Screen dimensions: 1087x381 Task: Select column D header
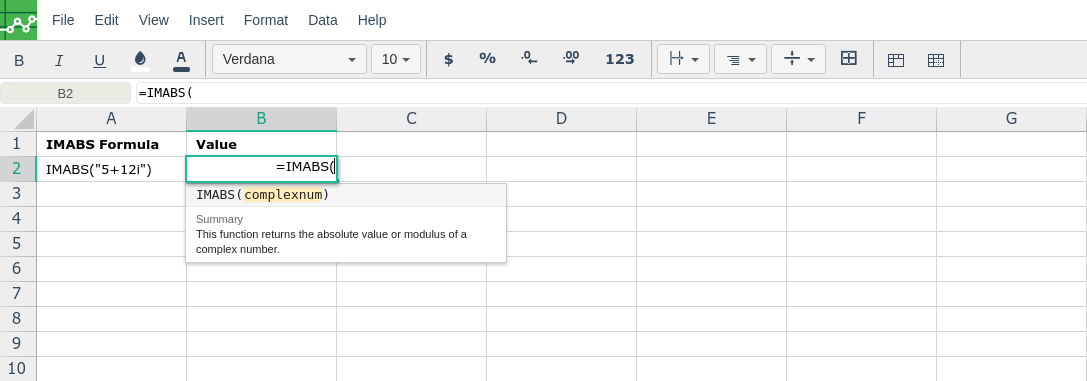click(562, 118)
